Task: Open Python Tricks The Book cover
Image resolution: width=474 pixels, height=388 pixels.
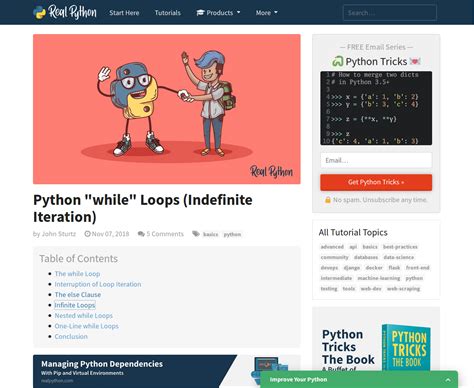Action: click(406, 348)
